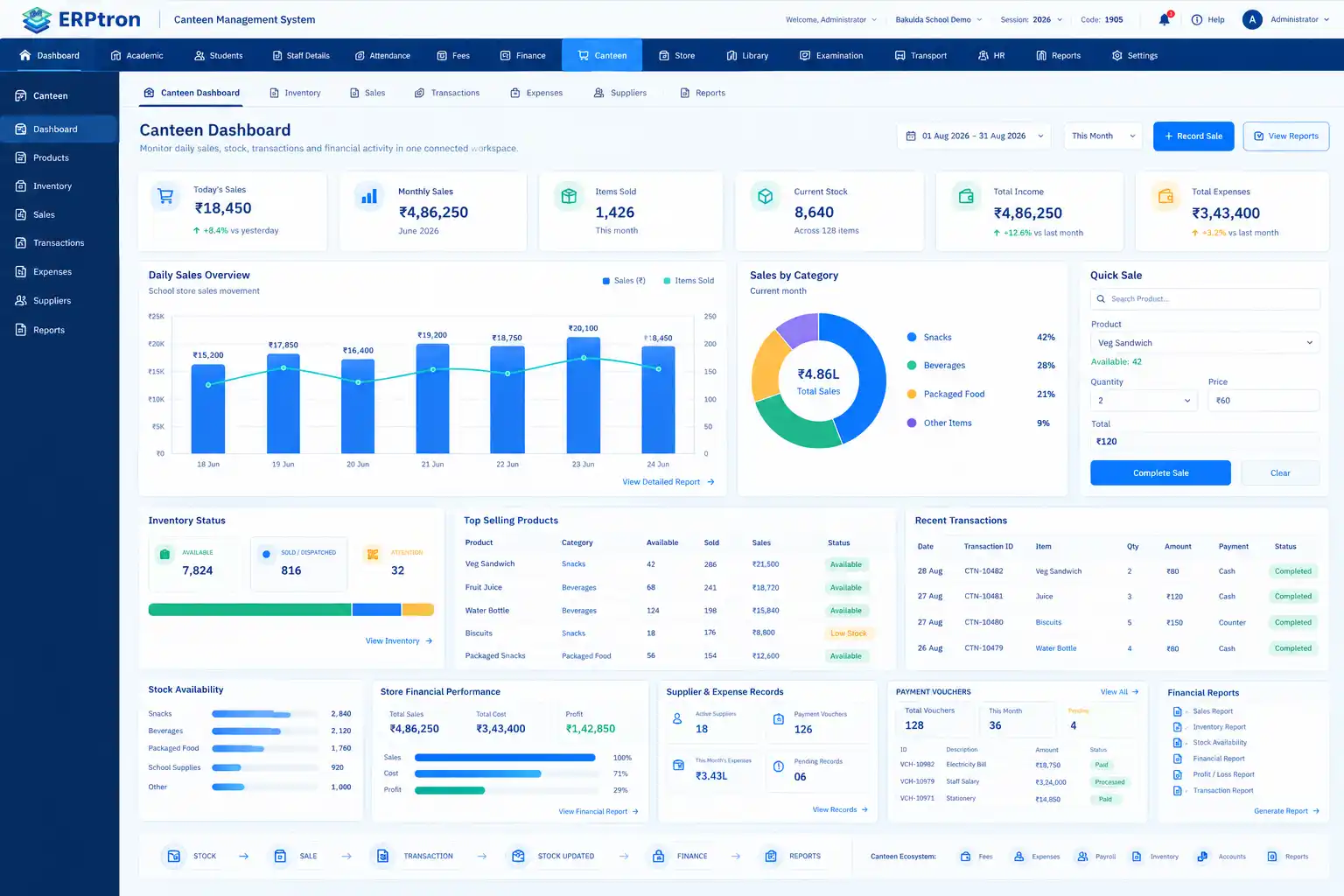Click the Stock Updated workflow icon
The width and height of the screenshot is (1344, 896).
click(x=518, y=856)
